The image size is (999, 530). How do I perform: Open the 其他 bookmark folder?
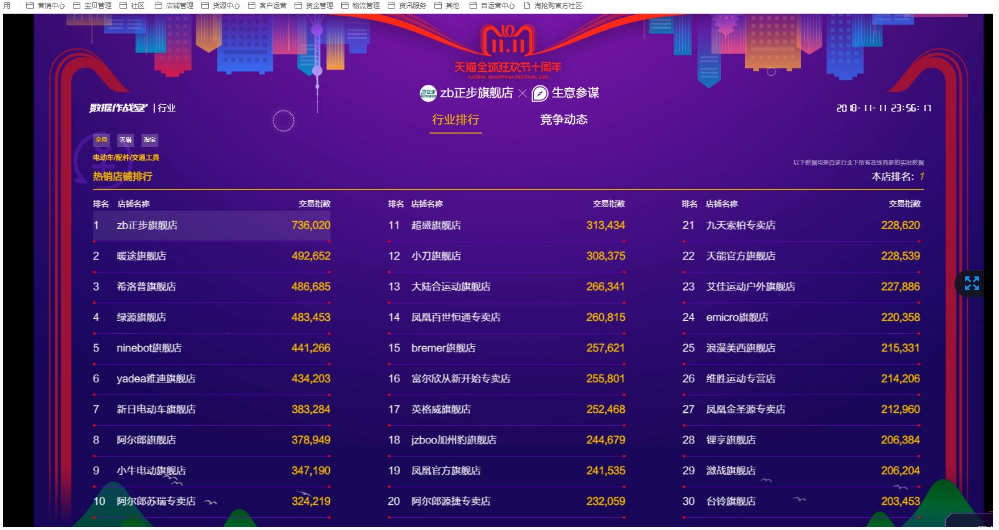447,5
